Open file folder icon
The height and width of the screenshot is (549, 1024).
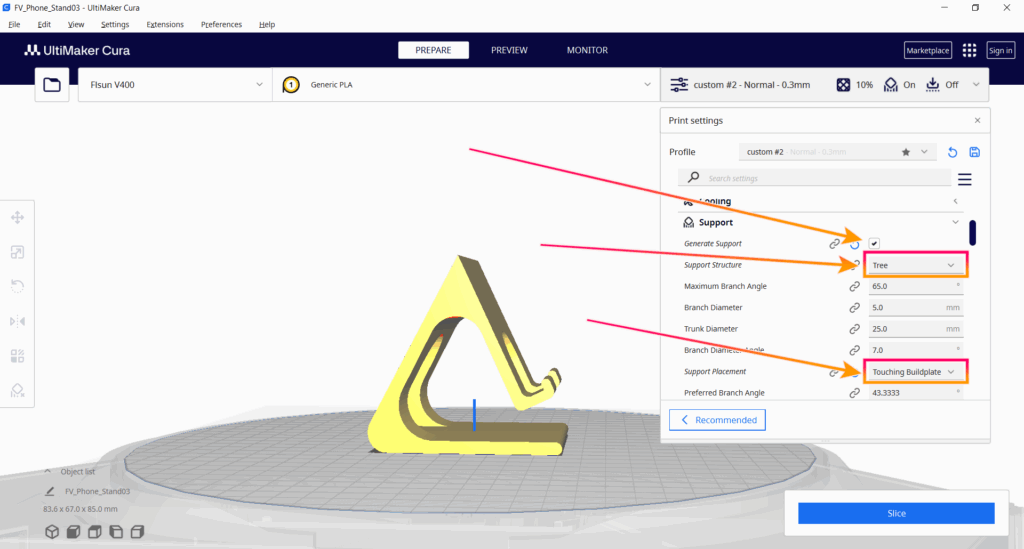pyautogui.click(x=52, y=85)
